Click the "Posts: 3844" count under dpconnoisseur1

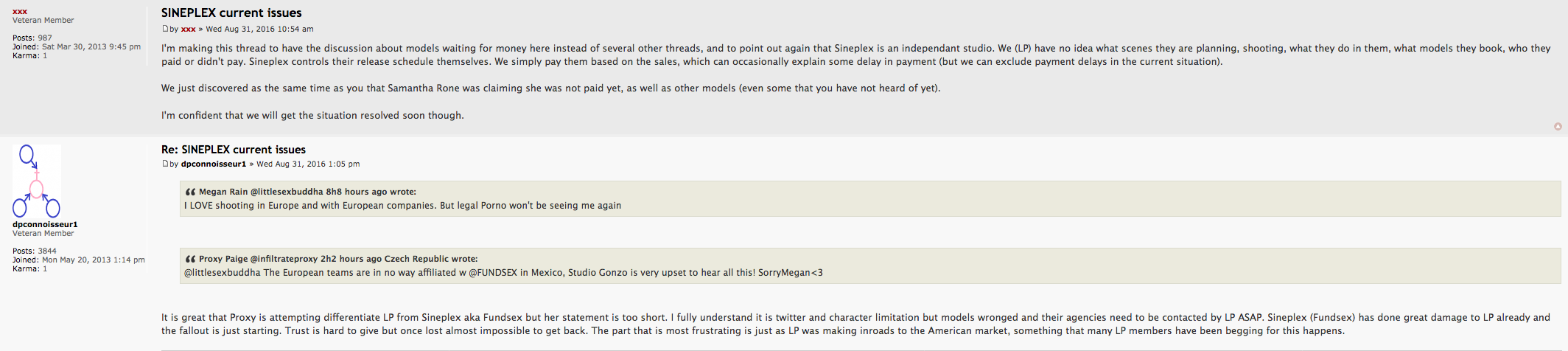click(34, 251)
